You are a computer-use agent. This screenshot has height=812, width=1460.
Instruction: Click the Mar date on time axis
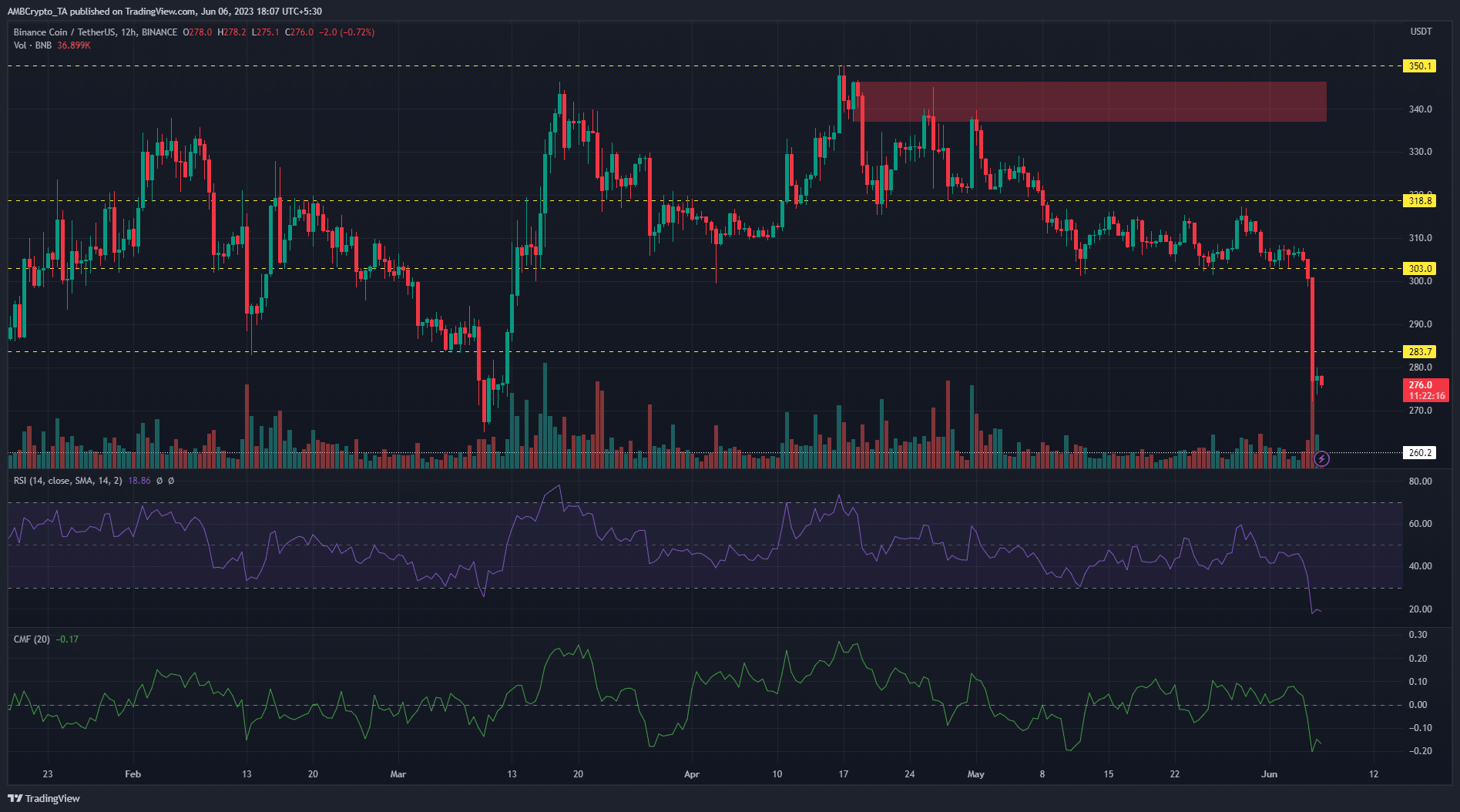pyautogui.click(x=398, y=774)
